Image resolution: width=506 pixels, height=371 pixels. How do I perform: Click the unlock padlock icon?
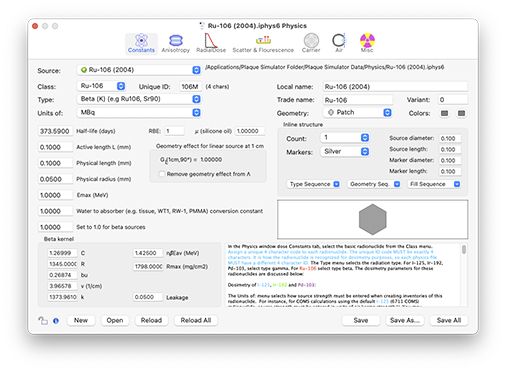pos(43,321)
